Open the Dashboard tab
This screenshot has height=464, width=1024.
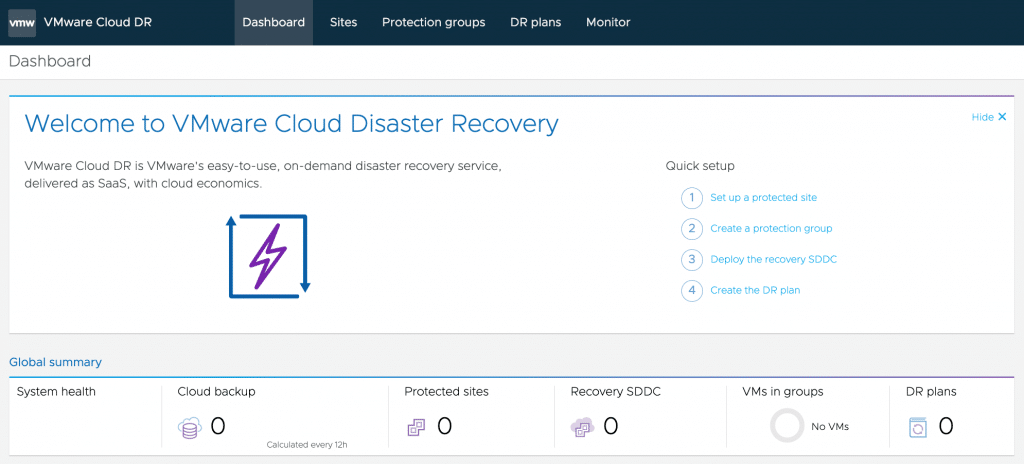point(274,22)
